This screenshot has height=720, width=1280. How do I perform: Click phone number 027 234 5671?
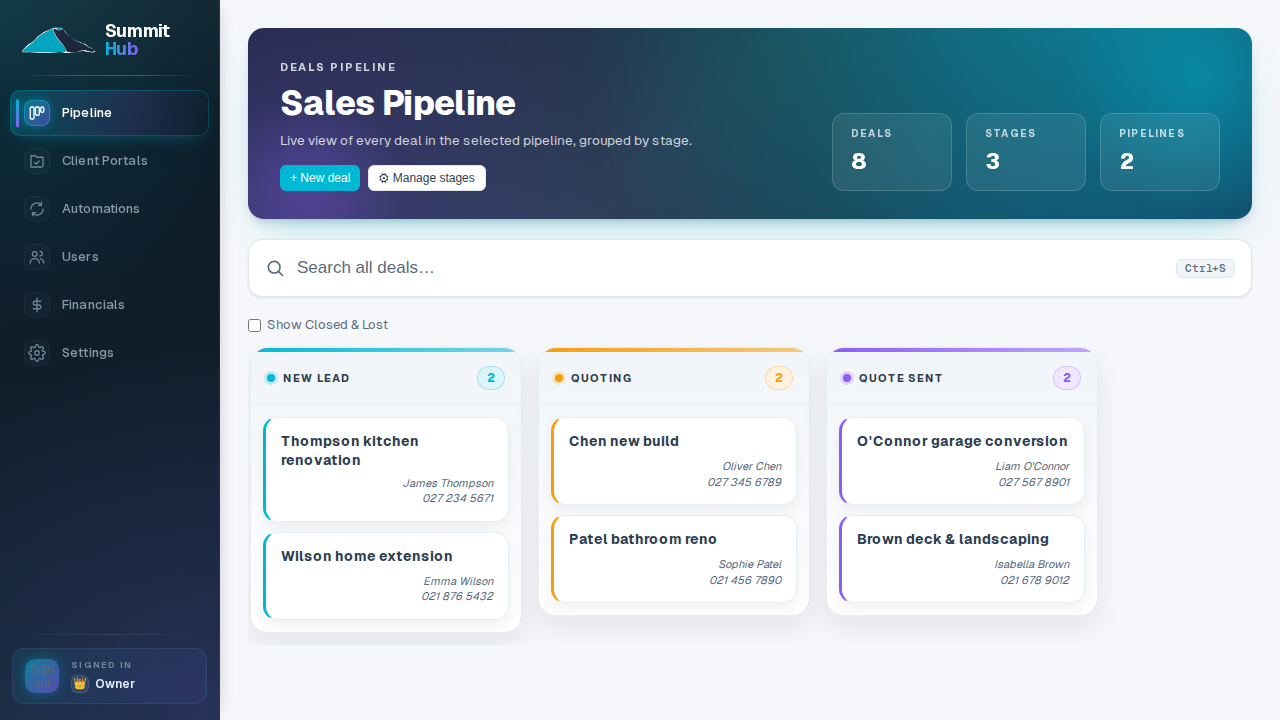pyautogui.click(x=457, y=498)
